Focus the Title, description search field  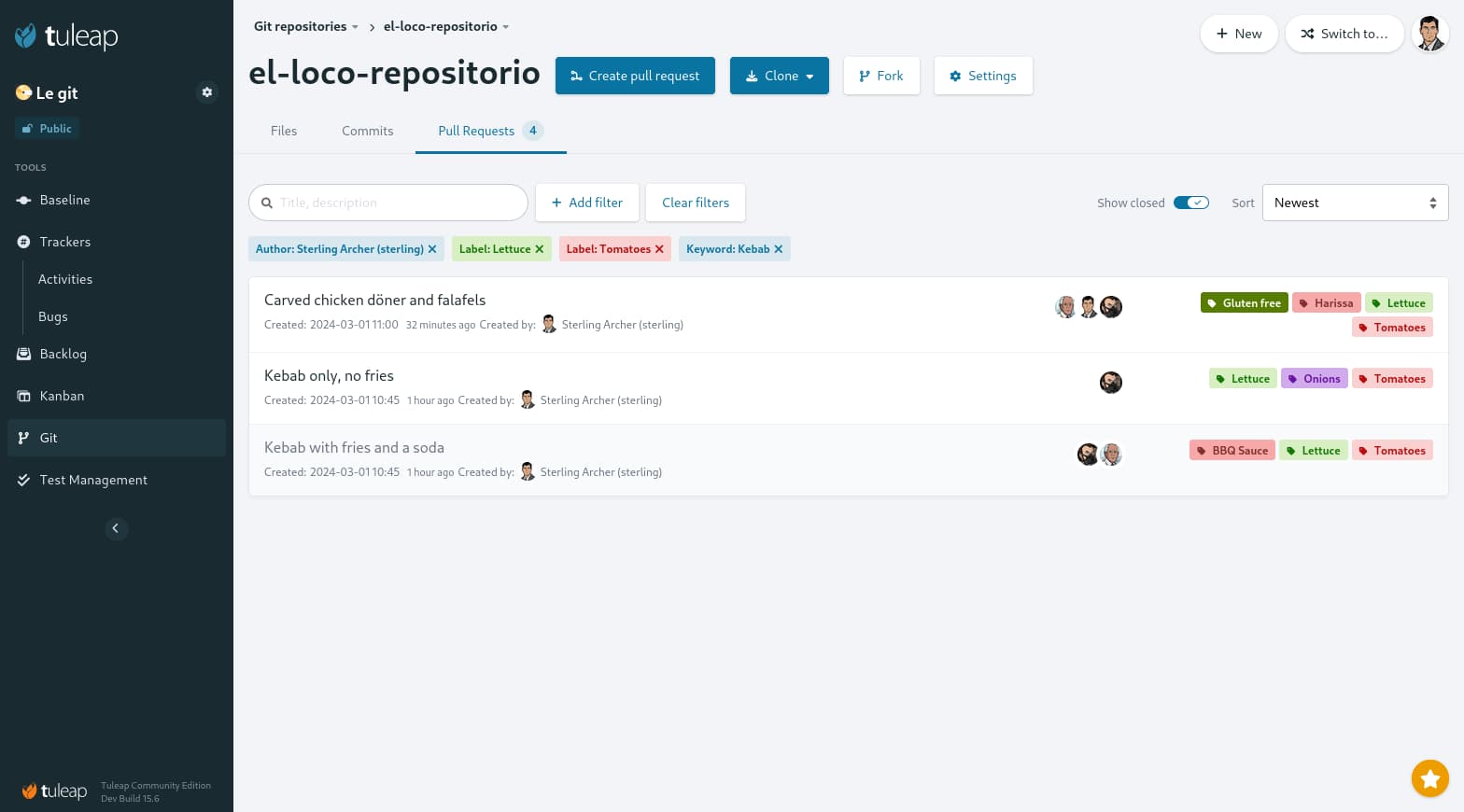[388, 203]
